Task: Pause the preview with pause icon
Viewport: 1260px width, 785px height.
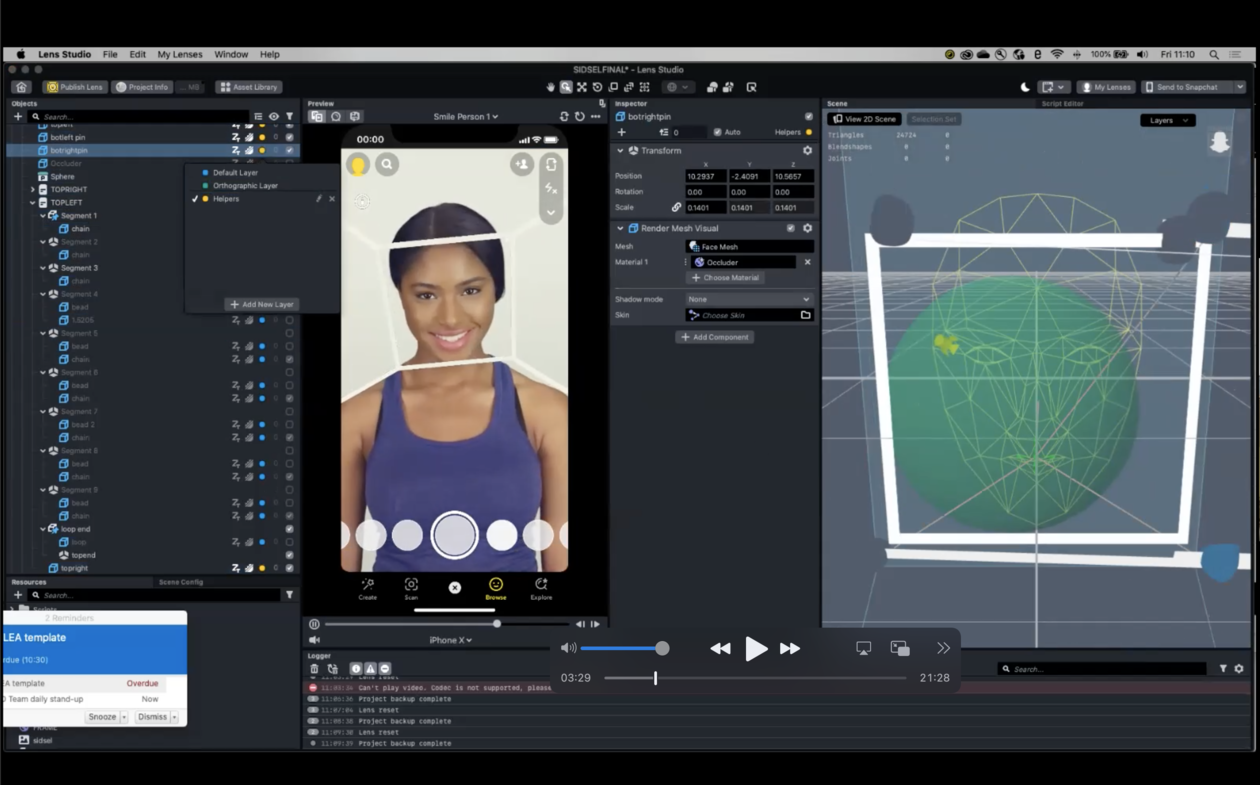Action: 314,624
